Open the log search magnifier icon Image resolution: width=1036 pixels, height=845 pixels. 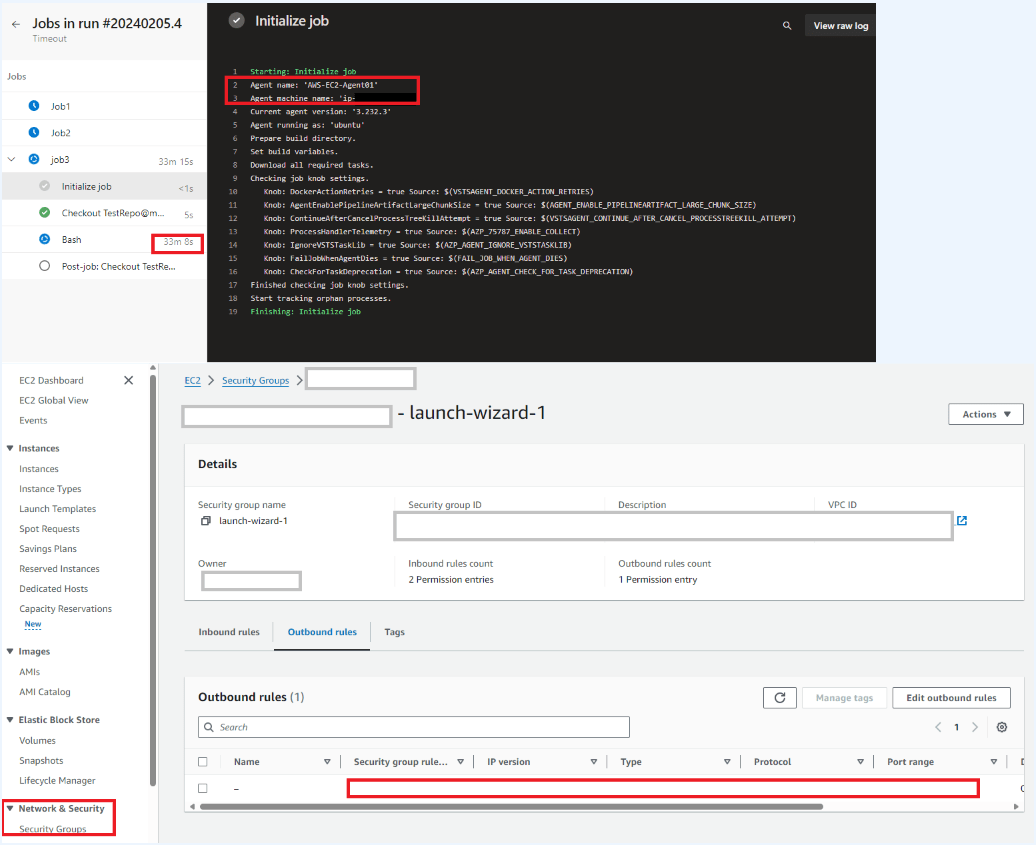[787, 26]
